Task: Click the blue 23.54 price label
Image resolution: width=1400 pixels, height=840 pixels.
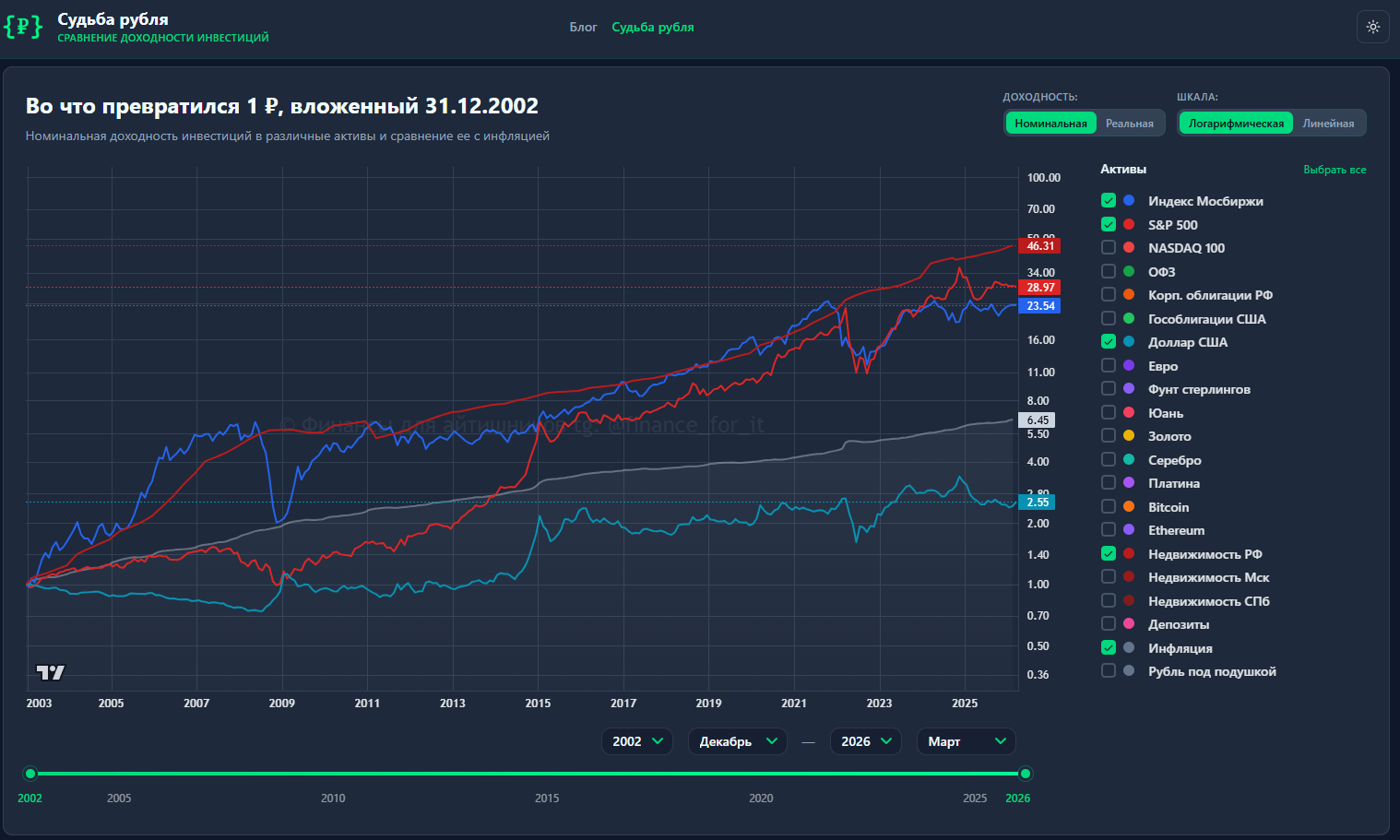Action: [1039, 306]
